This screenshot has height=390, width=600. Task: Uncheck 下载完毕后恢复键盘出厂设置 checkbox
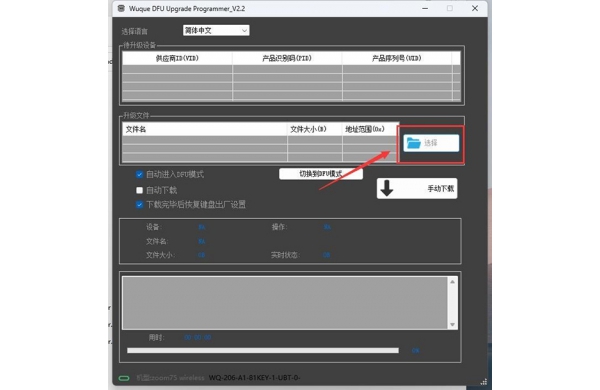139,204
